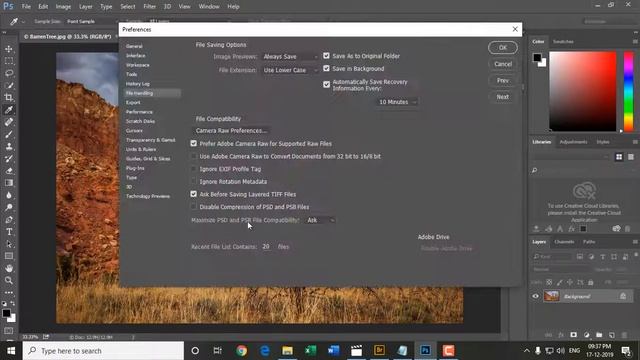Select the Eraser tool
Screen dimensions: 640x360
(9, 171)
